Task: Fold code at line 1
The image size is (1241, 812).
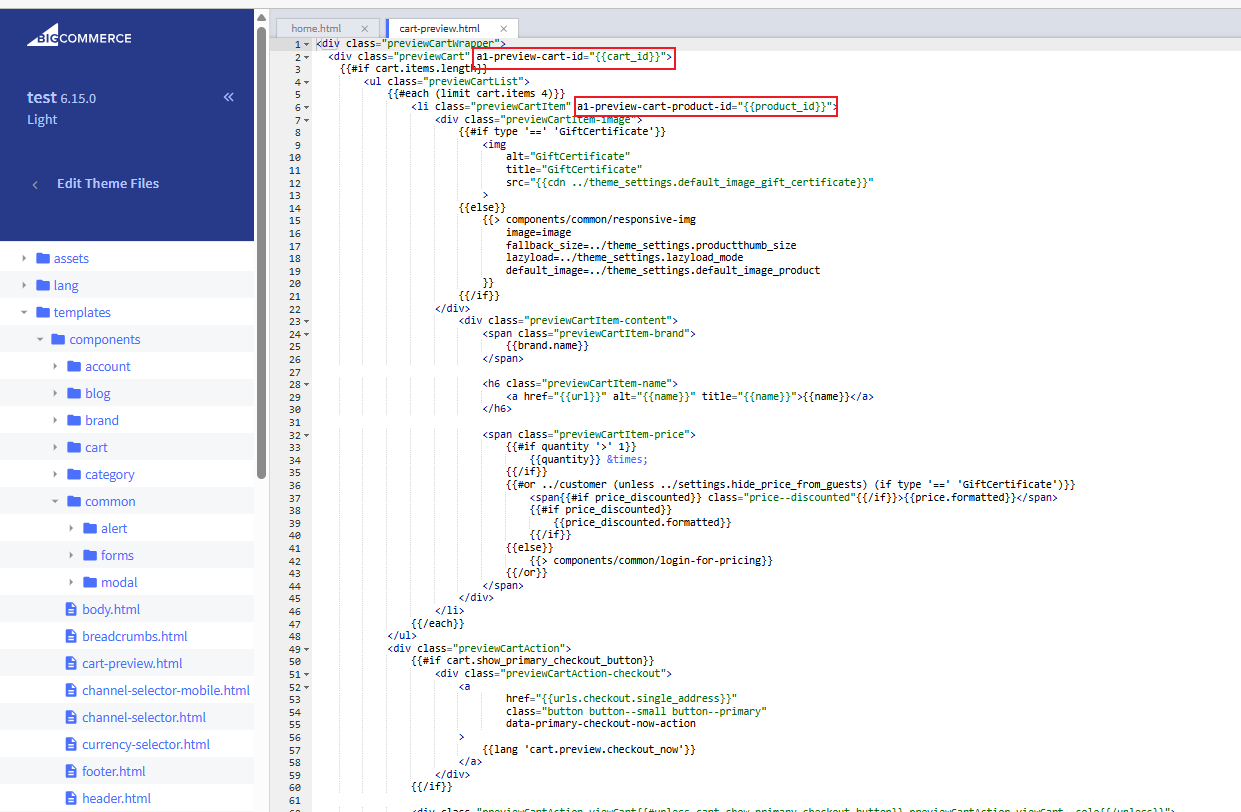Action: pyautogui.click(x=307, y=43)
